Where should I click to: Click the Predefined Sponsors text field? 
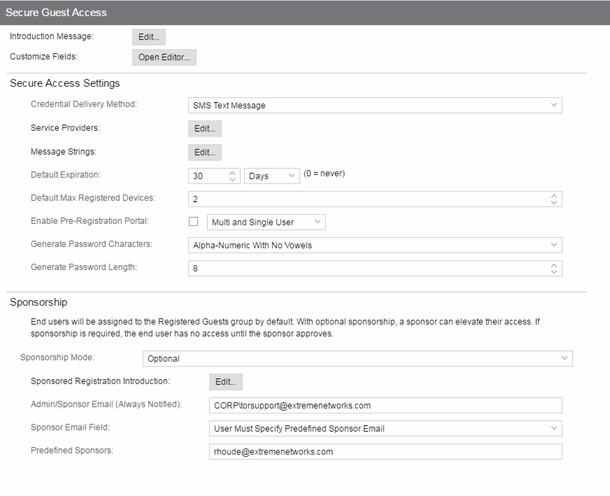[x=386, y=452]
